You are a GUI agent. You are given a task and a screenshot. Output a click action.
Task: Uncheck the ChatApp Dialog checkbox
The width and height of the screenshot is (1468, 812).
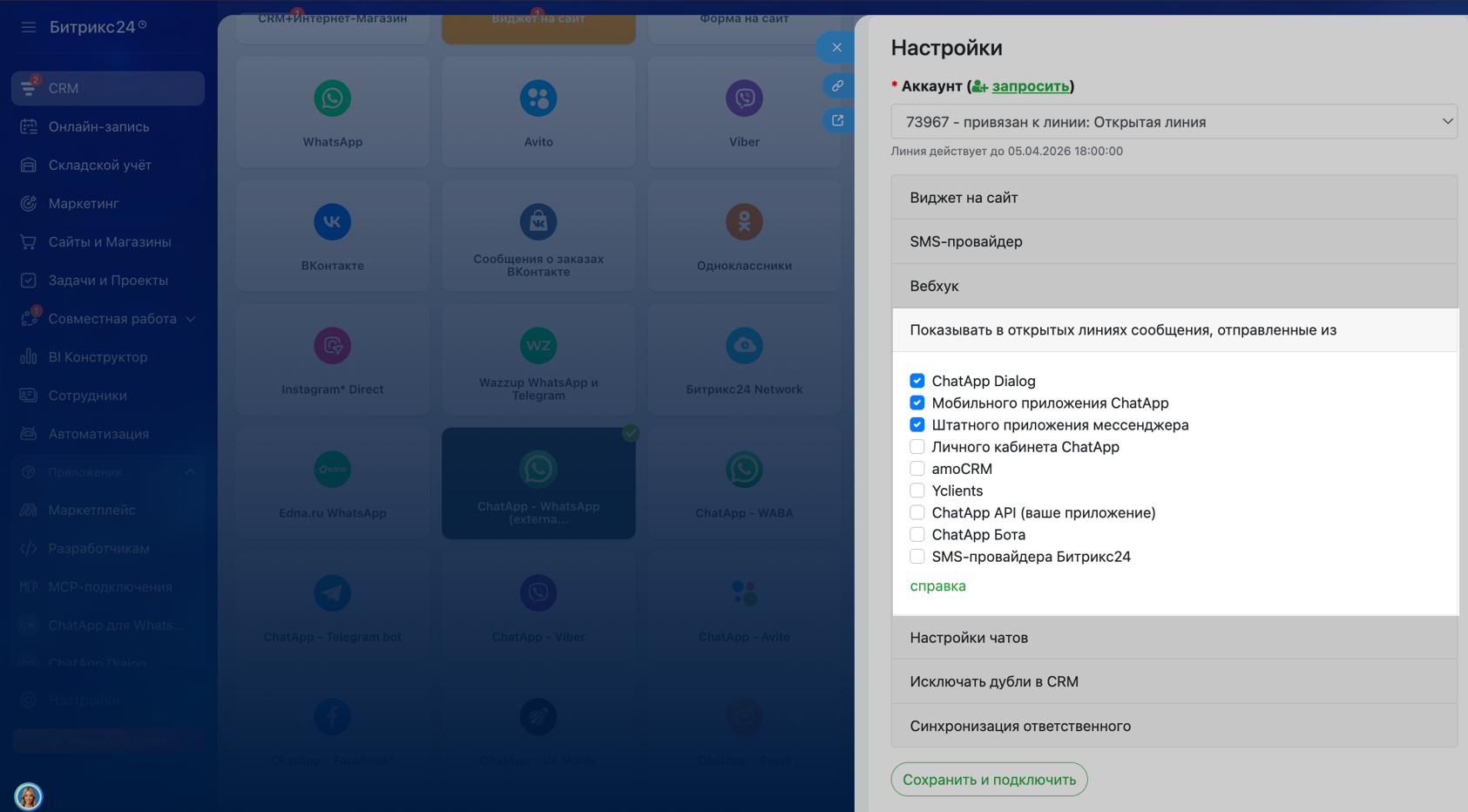click(x=917, y=381)
